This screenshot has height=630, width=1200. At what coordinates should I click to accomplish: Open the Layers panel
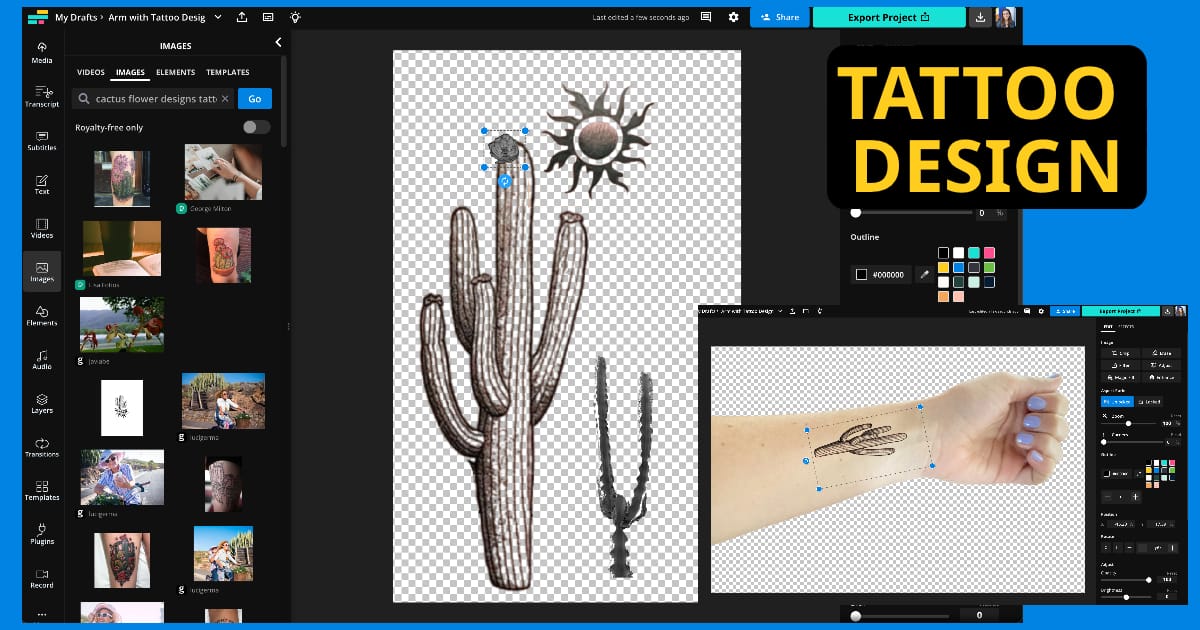[x=42, y=400]
